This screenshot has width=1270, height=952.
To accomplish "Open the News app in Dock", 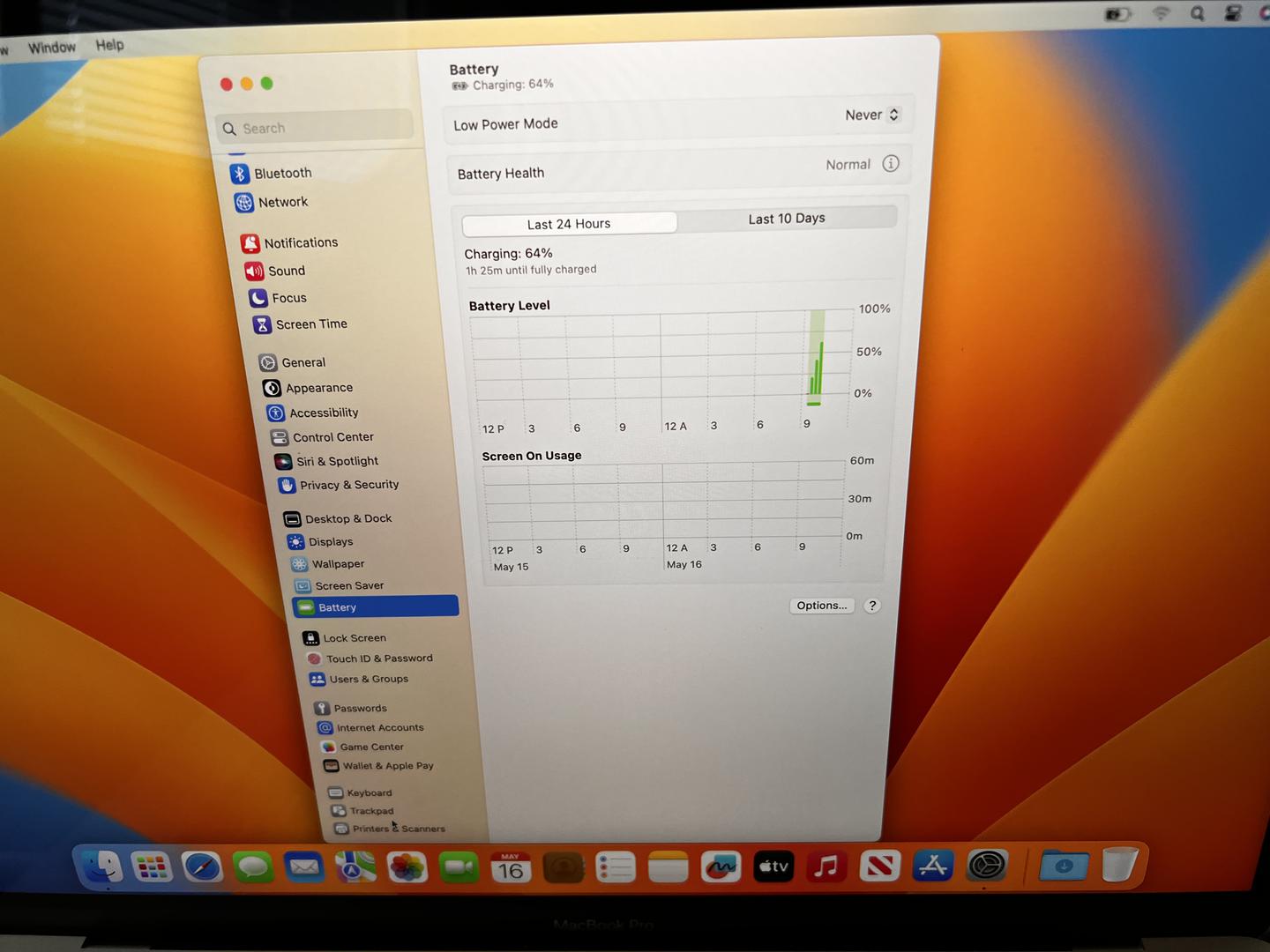I will pyautogui.click(x=879, y=867).
